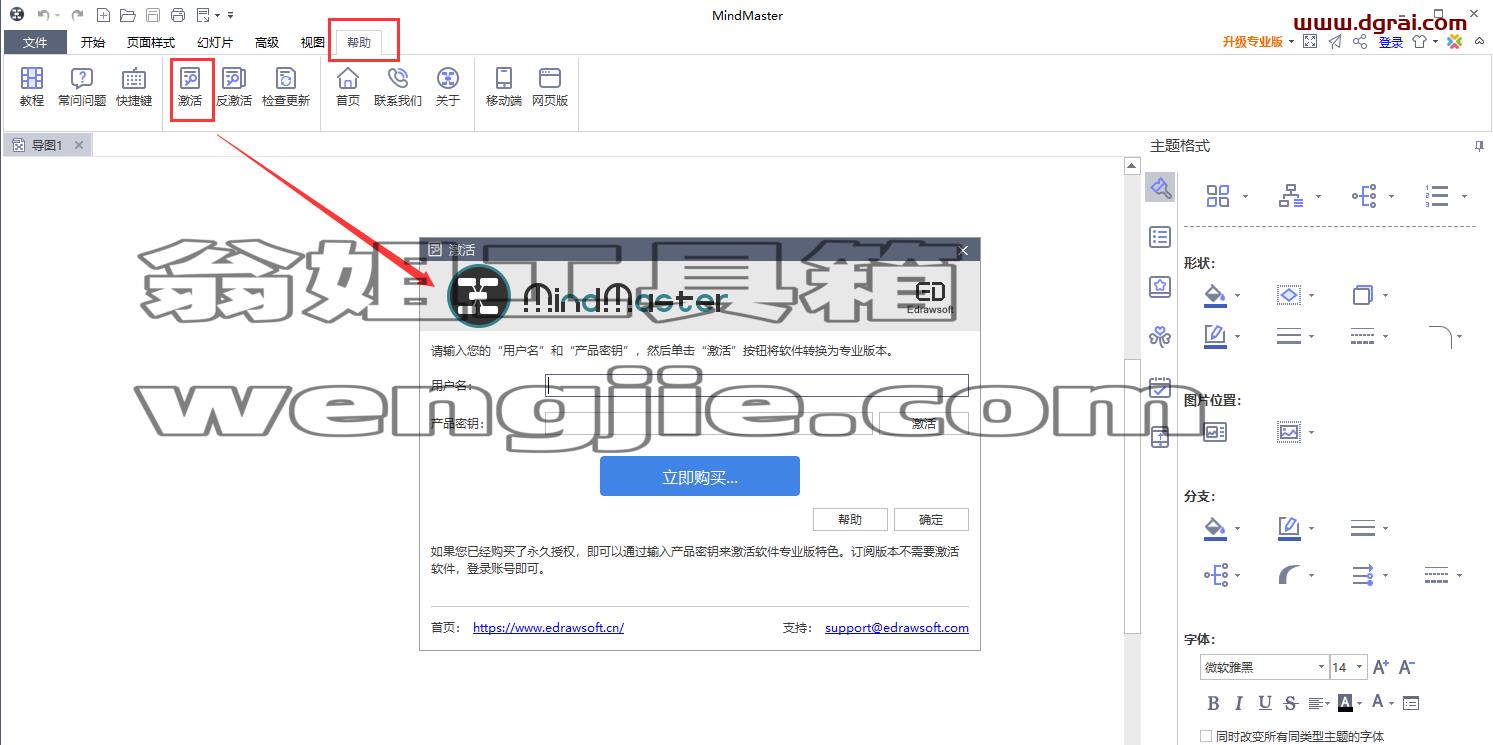The height and width of the screenshot is (745, 1493).
Task: Switch to the 幻灯片 ribbon tab
Action: [215, 42]
